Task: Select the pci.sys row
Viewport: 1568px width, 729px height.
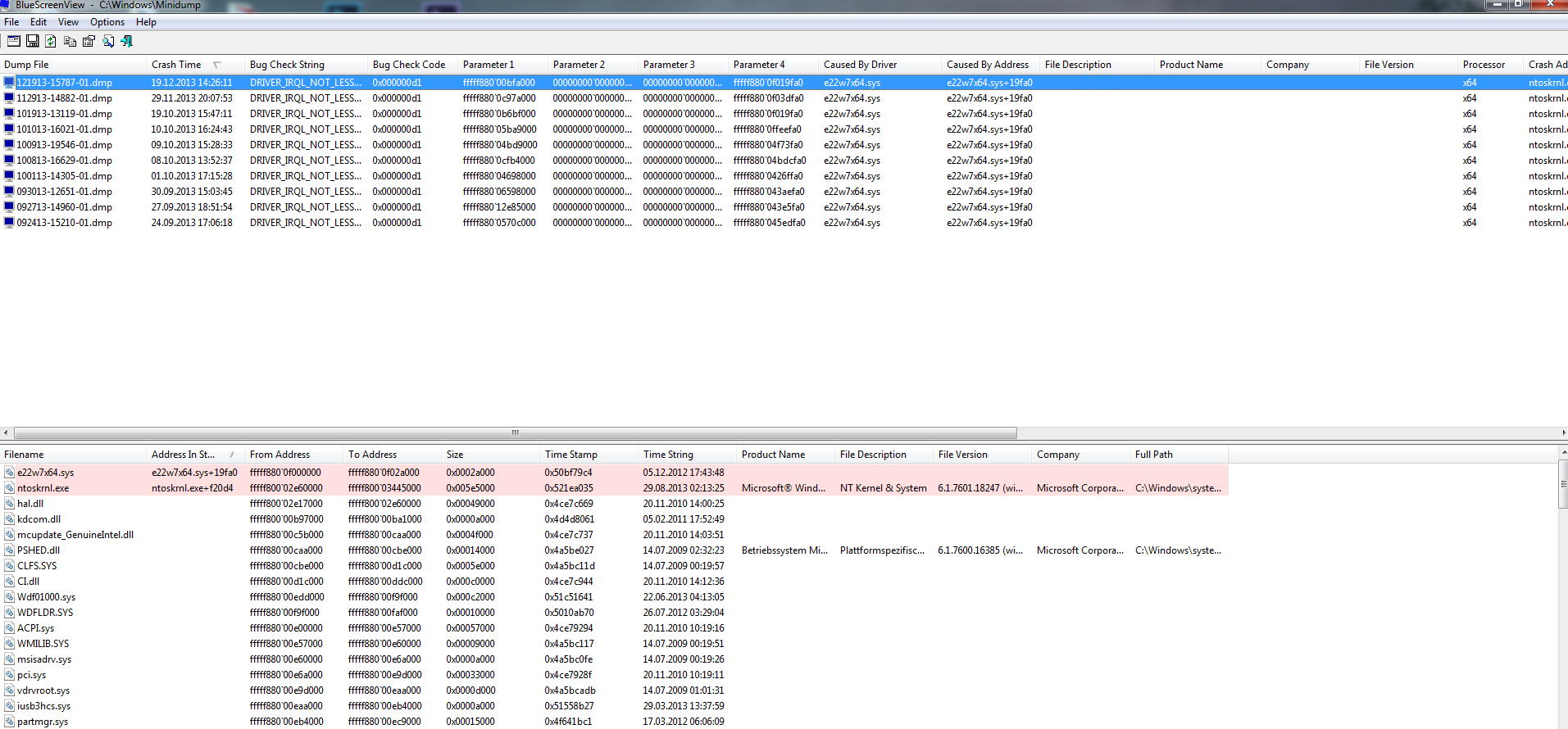Action: (x=615, y=675)
